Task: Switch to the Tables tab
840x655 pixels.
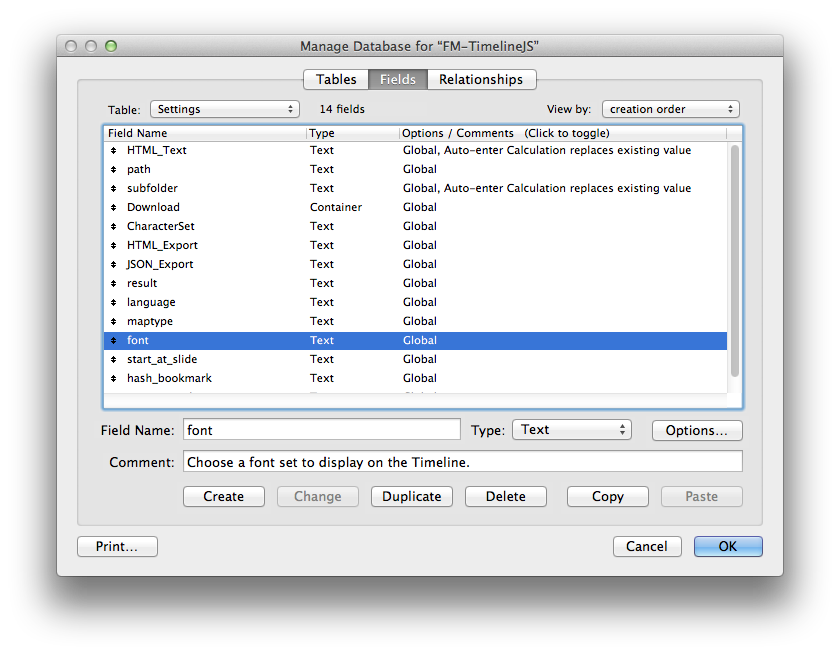Action: (x=336, y=80)
